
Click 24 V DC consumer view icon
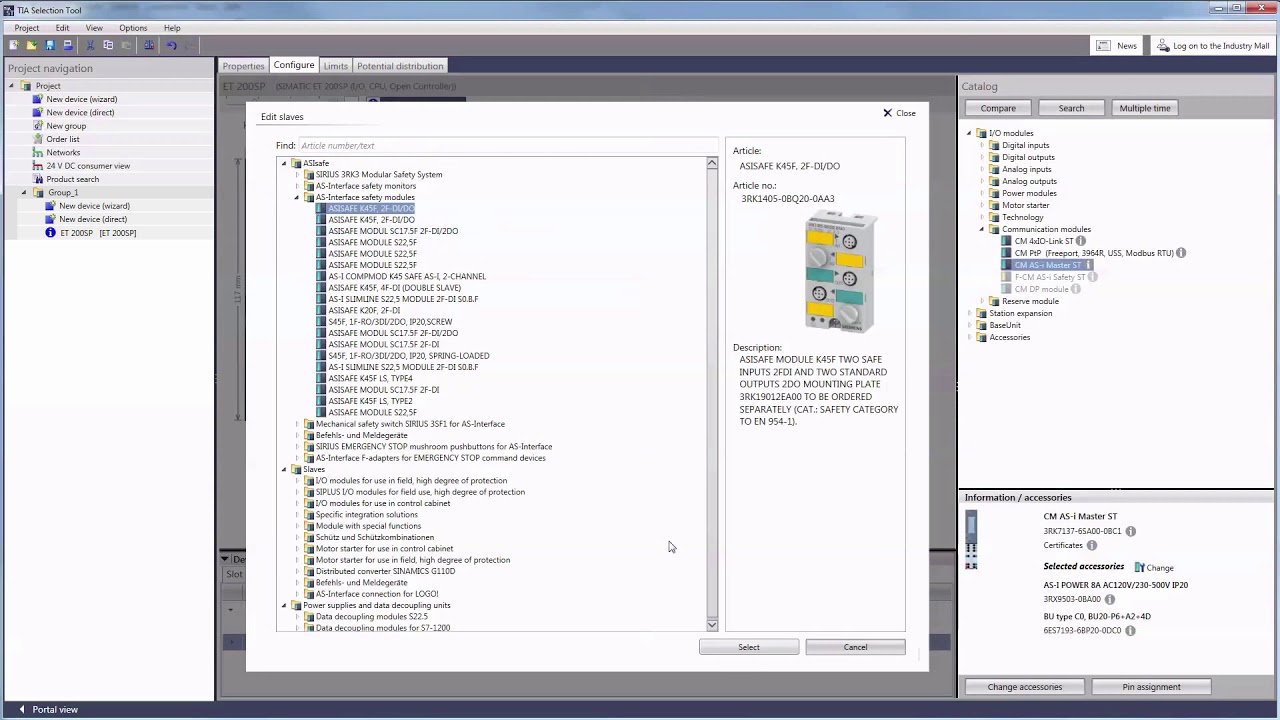(x=38, y=166)
